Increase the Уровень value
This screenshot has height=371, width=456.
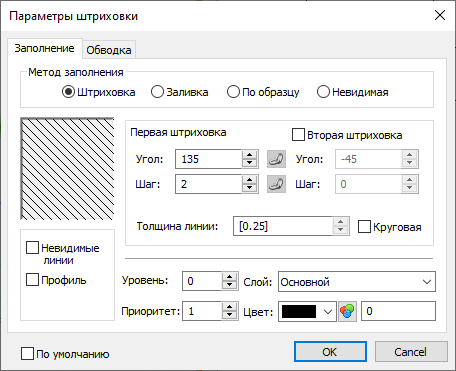click(x=229, y=277)
